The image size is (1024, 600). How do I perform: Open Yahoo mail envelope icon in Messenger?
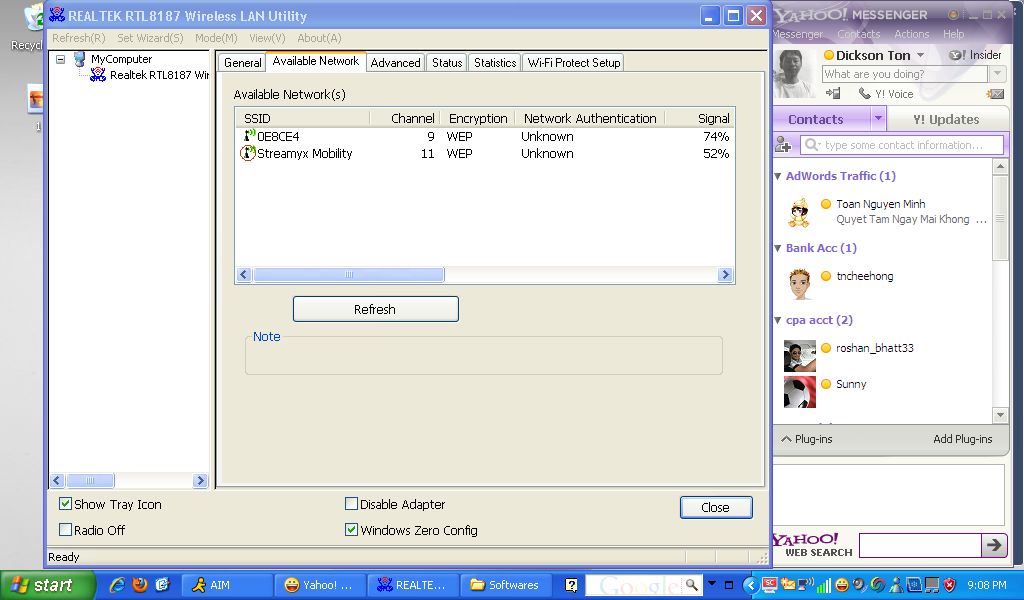pos(995,94)
